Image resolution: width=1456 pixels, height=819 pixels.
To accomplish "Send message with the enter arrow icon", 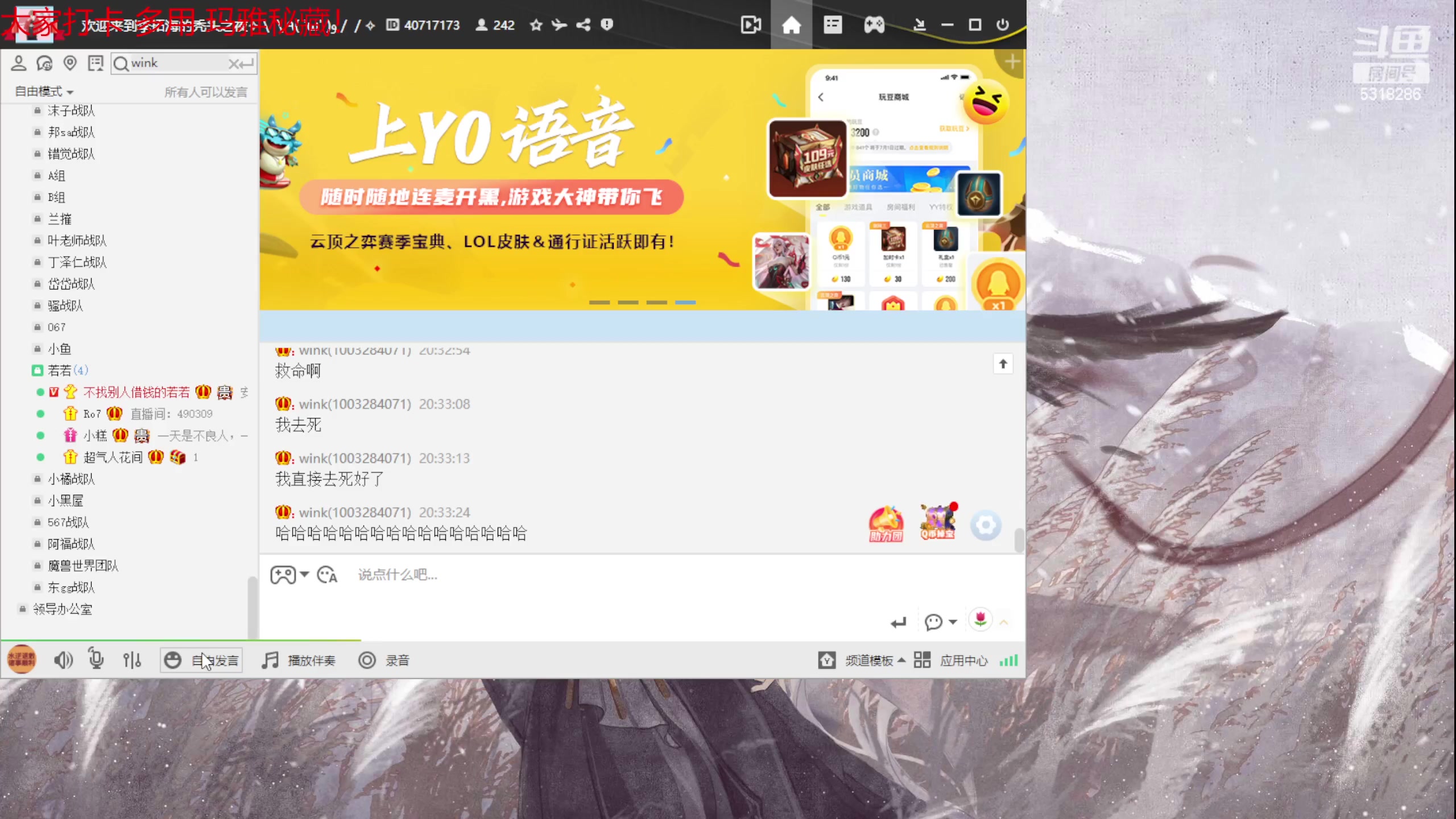I will tap(898, 622).
